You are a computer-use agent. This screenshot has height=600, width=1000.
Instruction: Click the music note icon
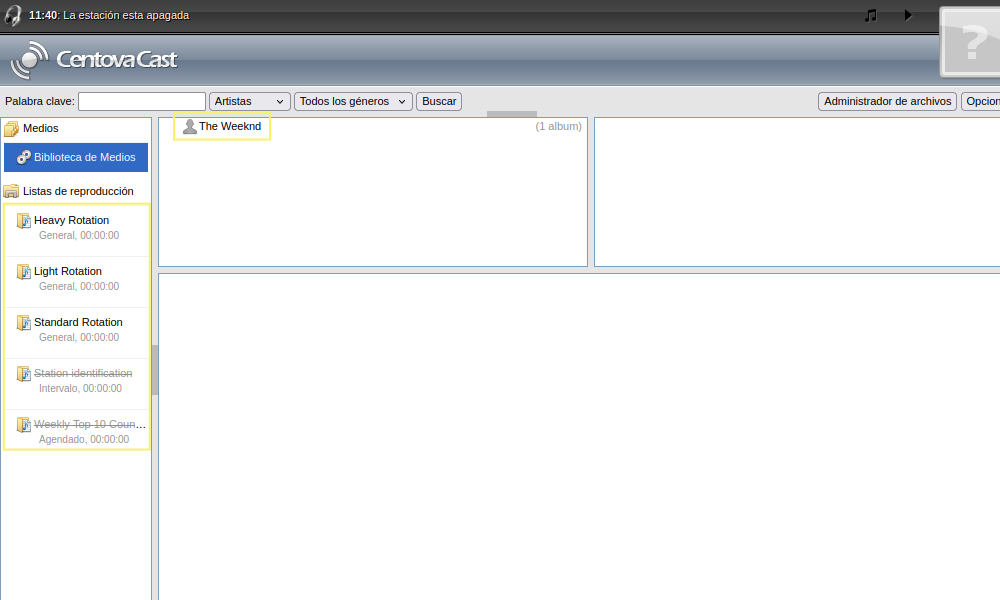pos(870,15)
